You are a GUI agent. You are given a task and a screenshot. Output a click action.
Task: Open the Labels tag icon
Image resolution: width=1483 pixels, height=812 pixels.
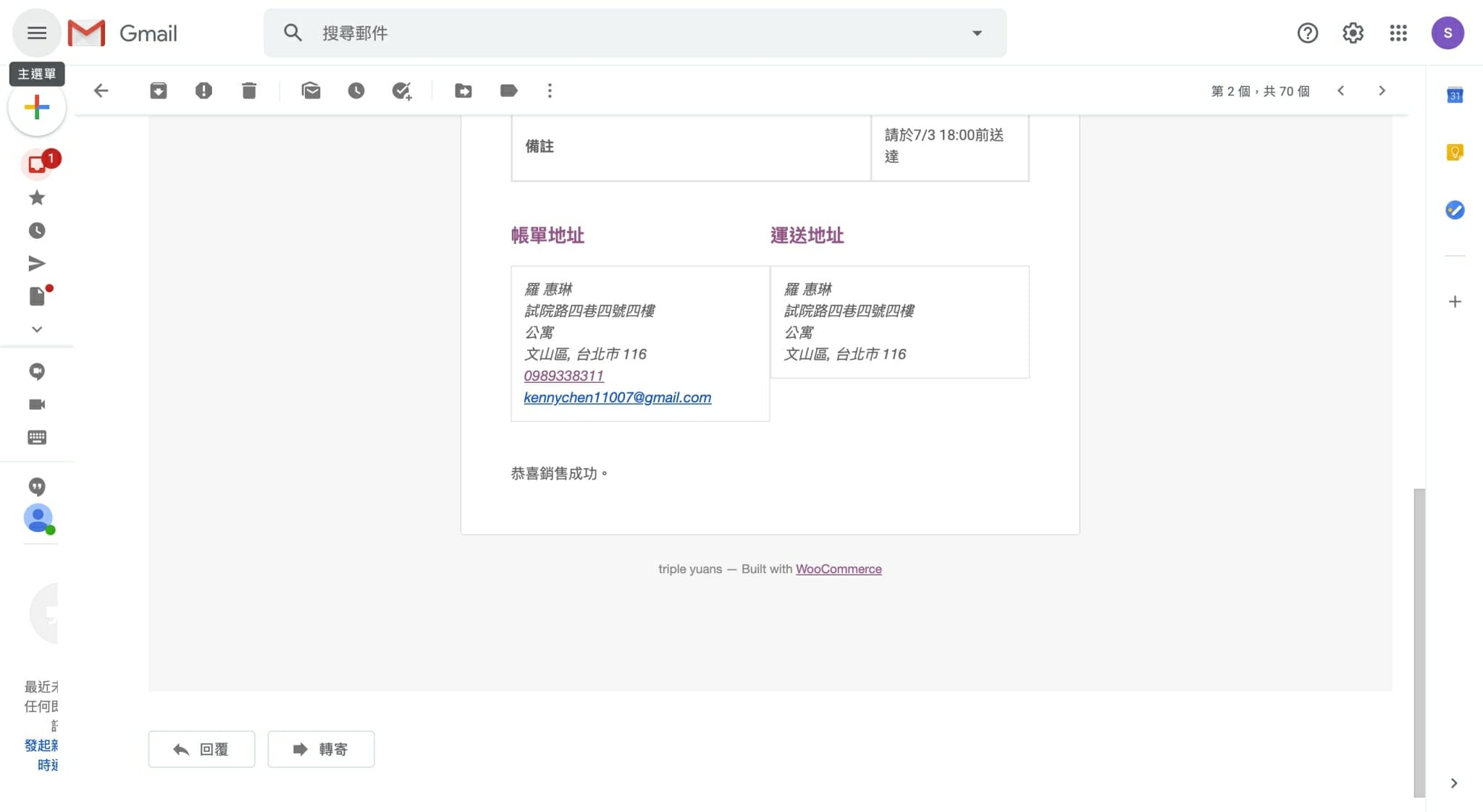click(x=508, y=90)
